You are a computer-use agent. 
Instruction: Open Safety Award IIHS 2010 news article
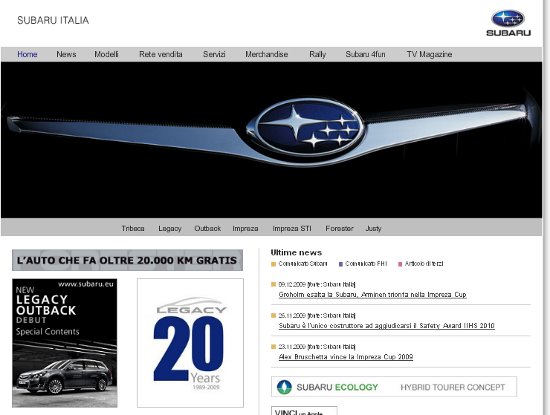[387, 326]
